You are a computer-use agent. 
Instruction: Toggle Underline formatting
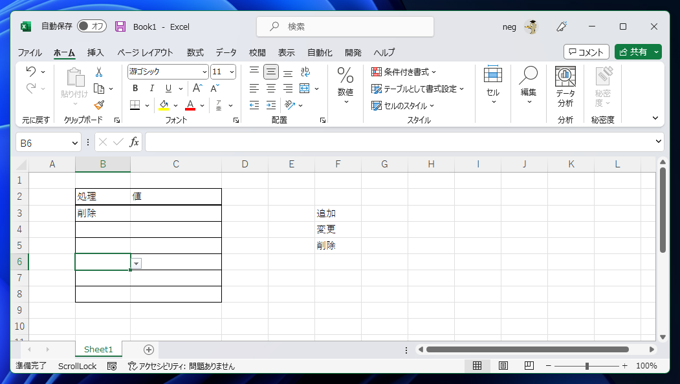(168, 89)
